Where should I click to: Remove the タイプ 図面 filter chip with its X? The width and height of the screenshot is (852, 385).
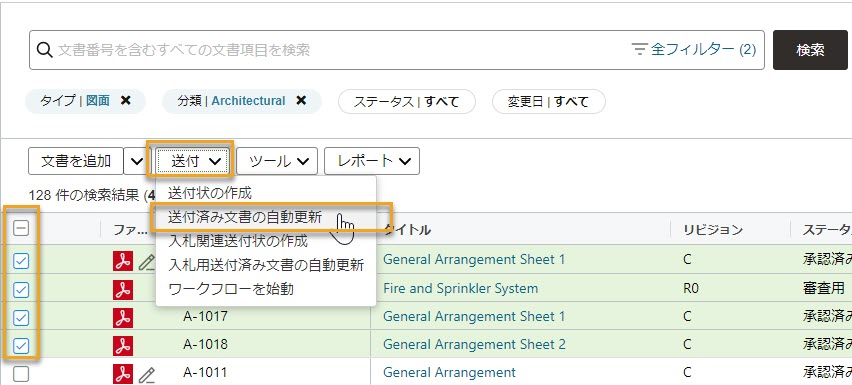tap(126, 101)
